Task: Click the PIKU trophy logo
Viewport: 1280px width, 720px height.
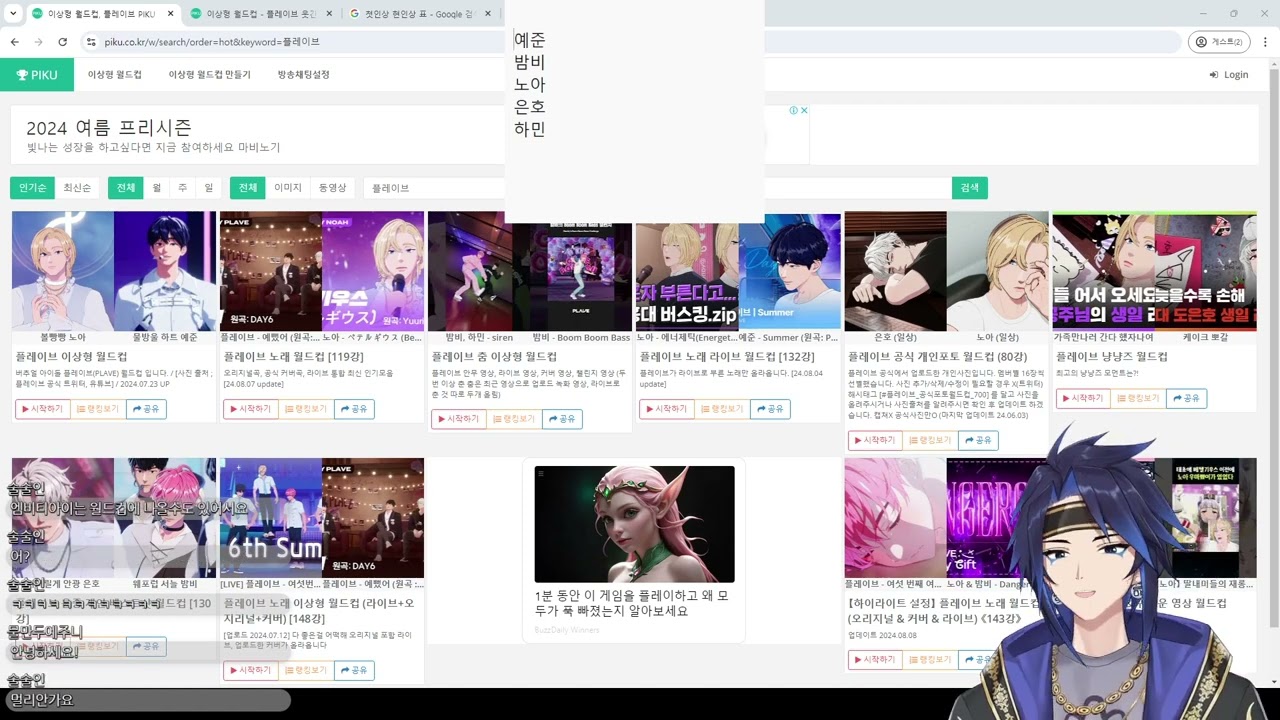Action: tap(38, 75)
